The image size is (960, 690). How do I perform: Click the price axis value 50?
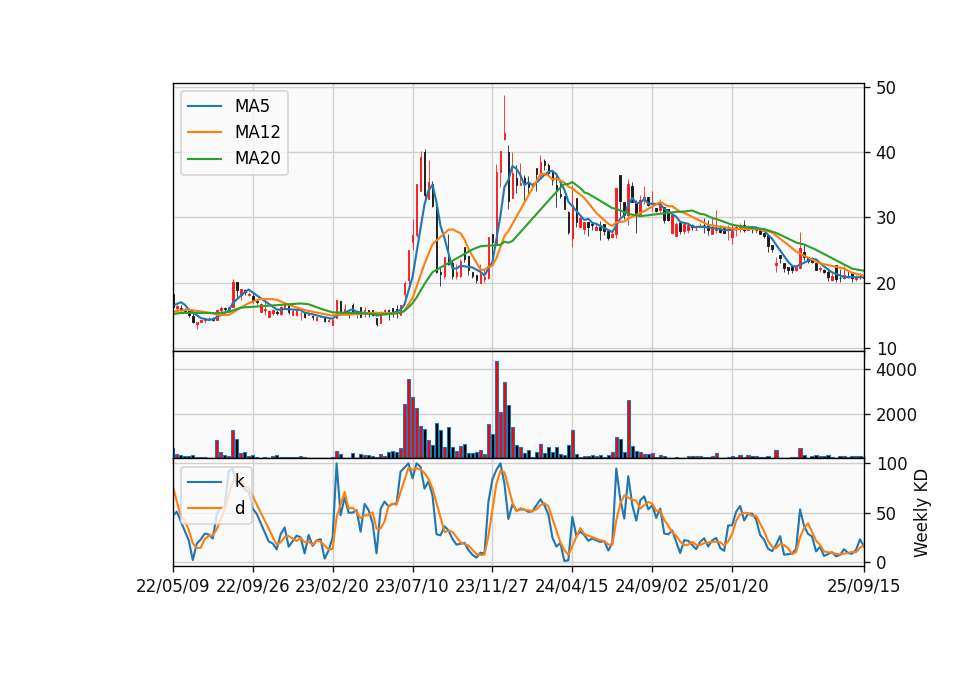coord(886,88)
